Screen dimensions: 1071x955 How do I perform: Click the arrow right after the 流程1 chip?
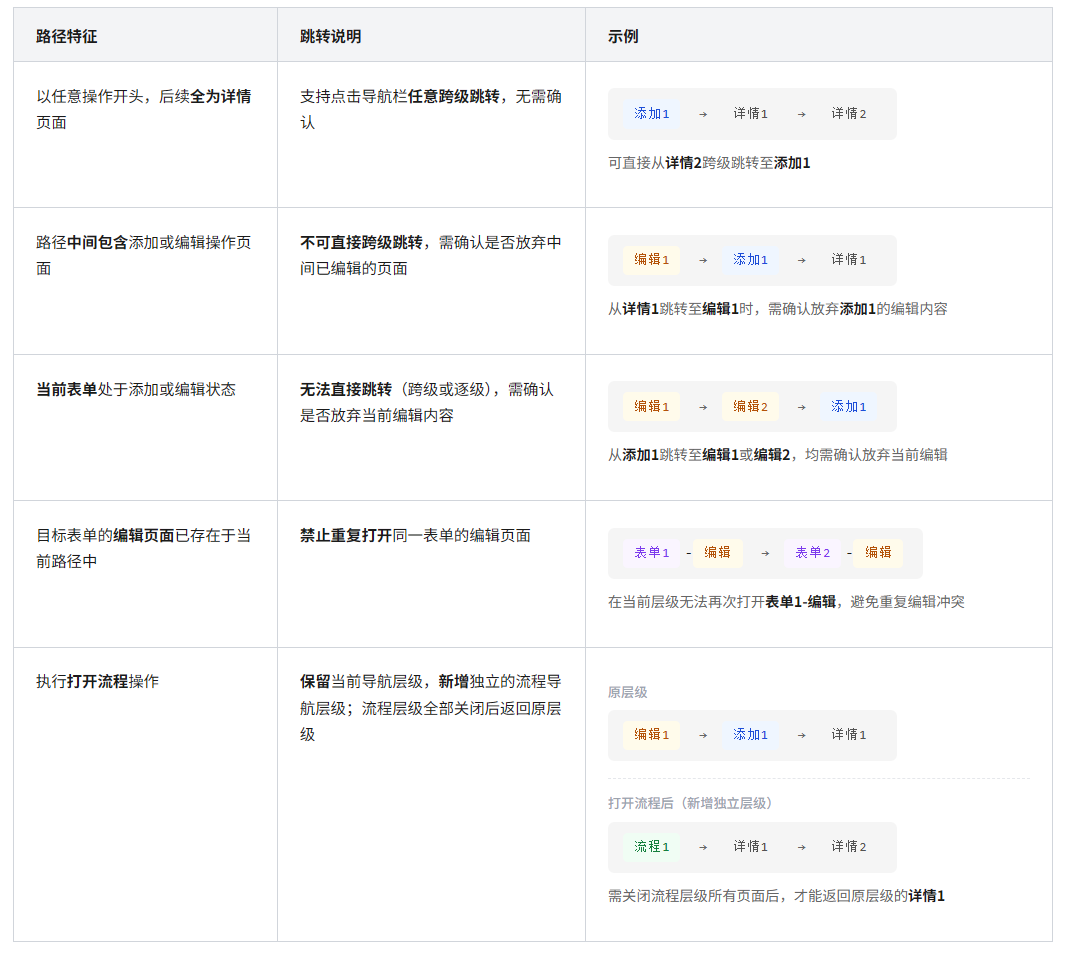click(702, 847)
